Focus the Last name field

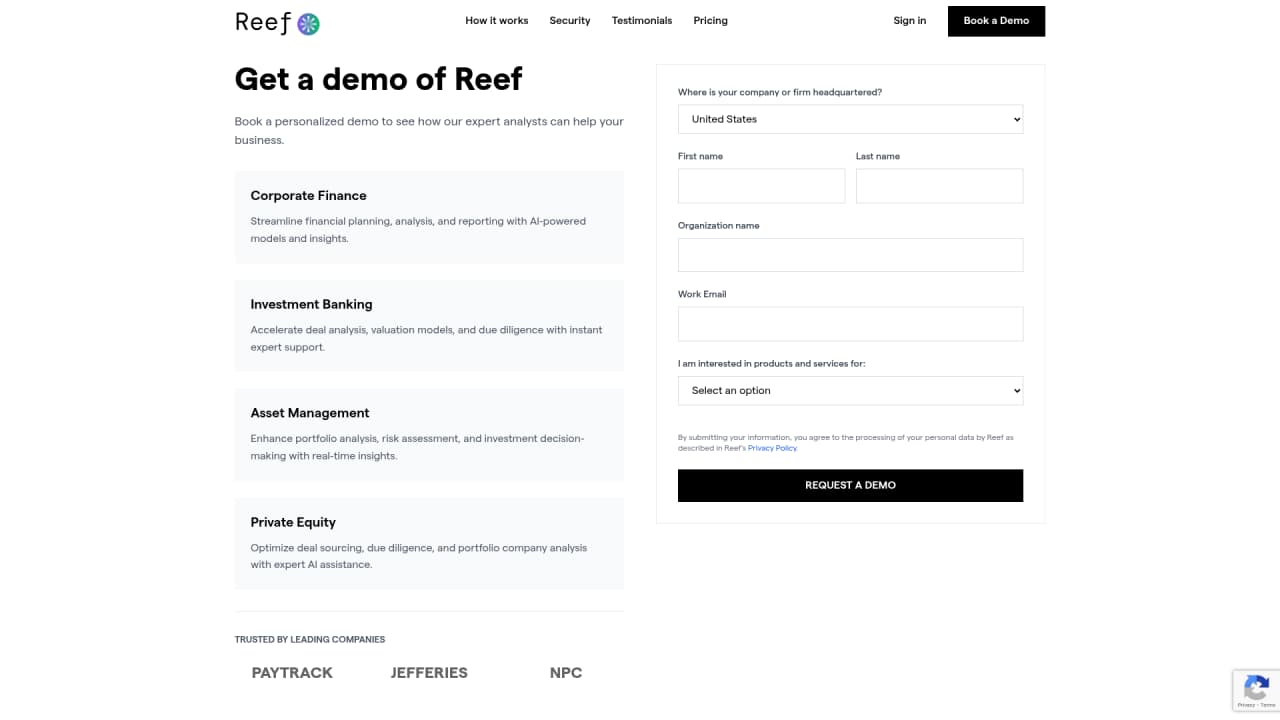tap(939, 186)
